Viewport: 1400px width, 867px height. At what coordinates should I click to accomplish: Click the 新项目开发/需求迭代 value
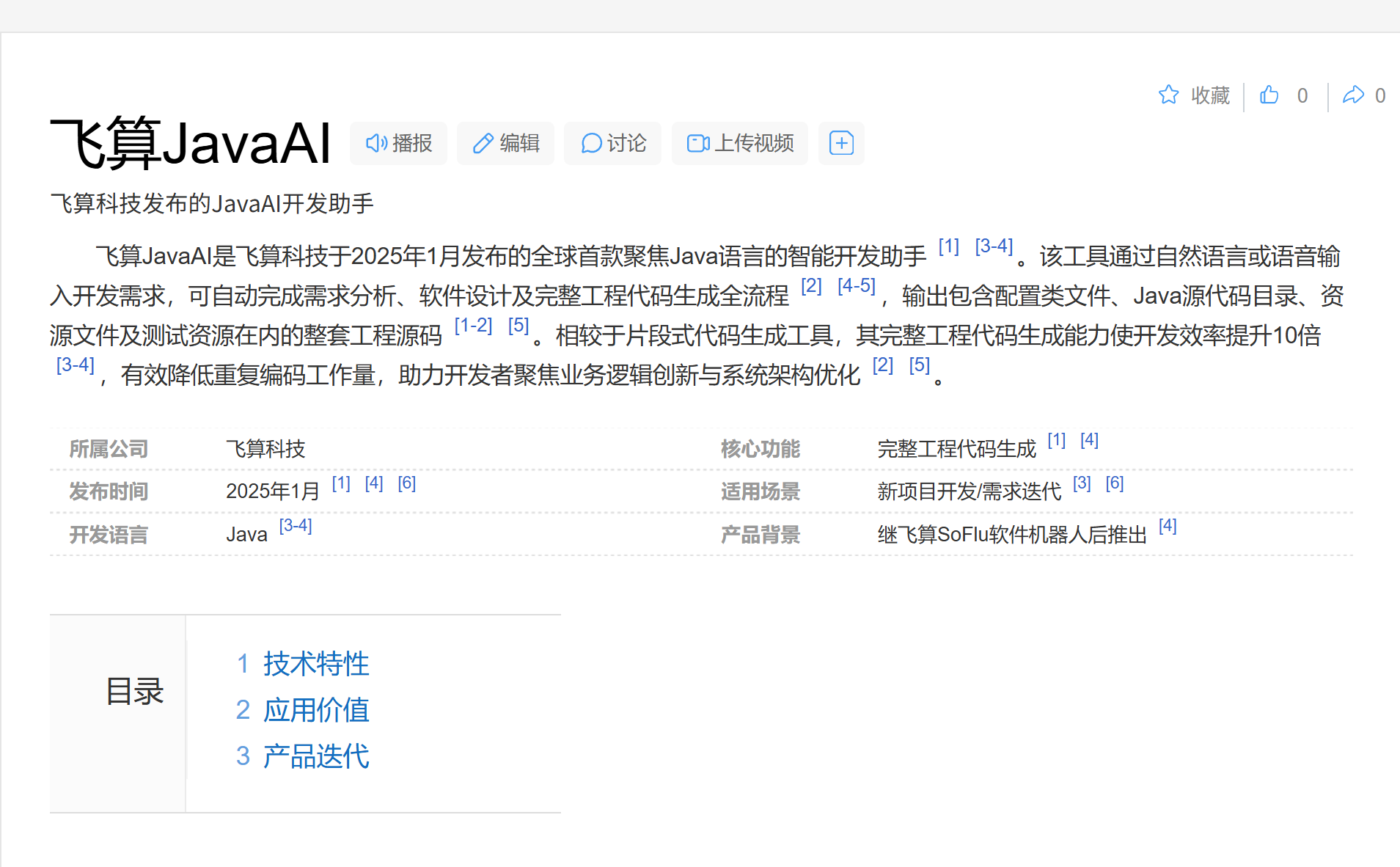970,491
